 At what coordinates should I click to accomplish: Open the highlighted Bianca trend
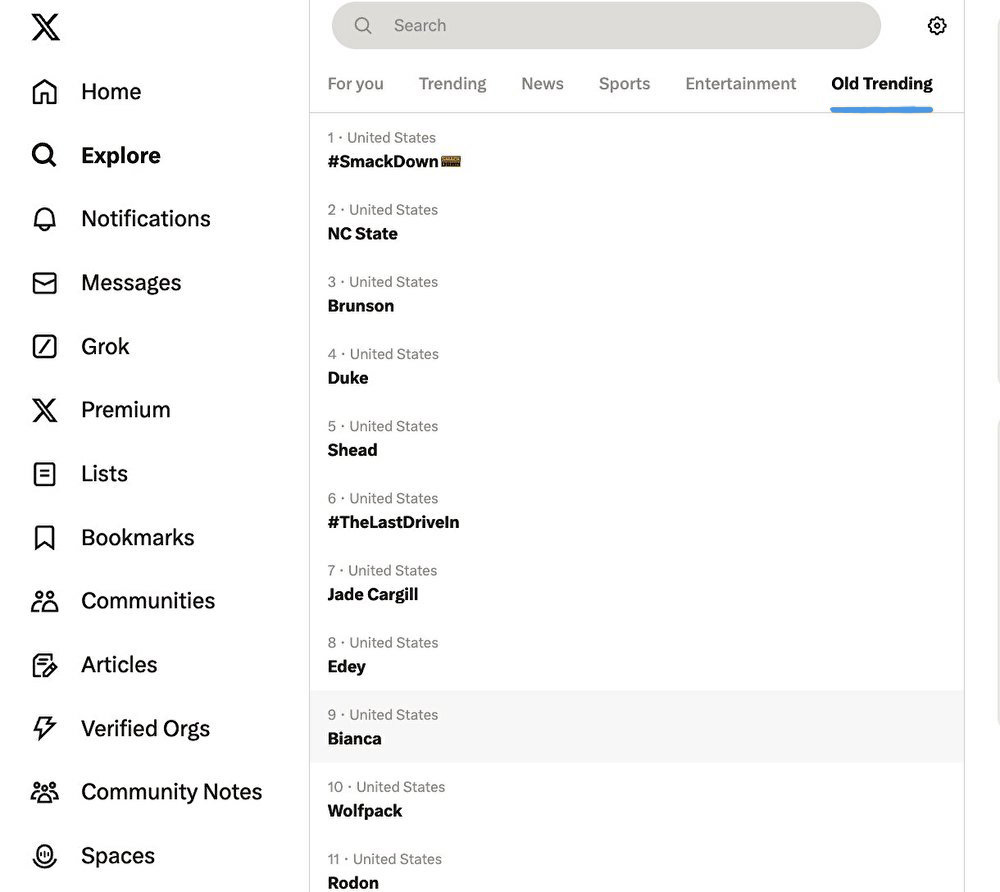tap(636, 726)
